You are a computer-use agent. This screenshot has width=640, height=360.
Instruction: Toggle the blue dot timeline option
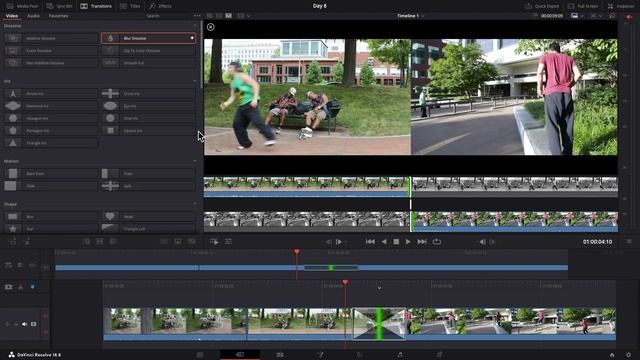tap(33, 287)
